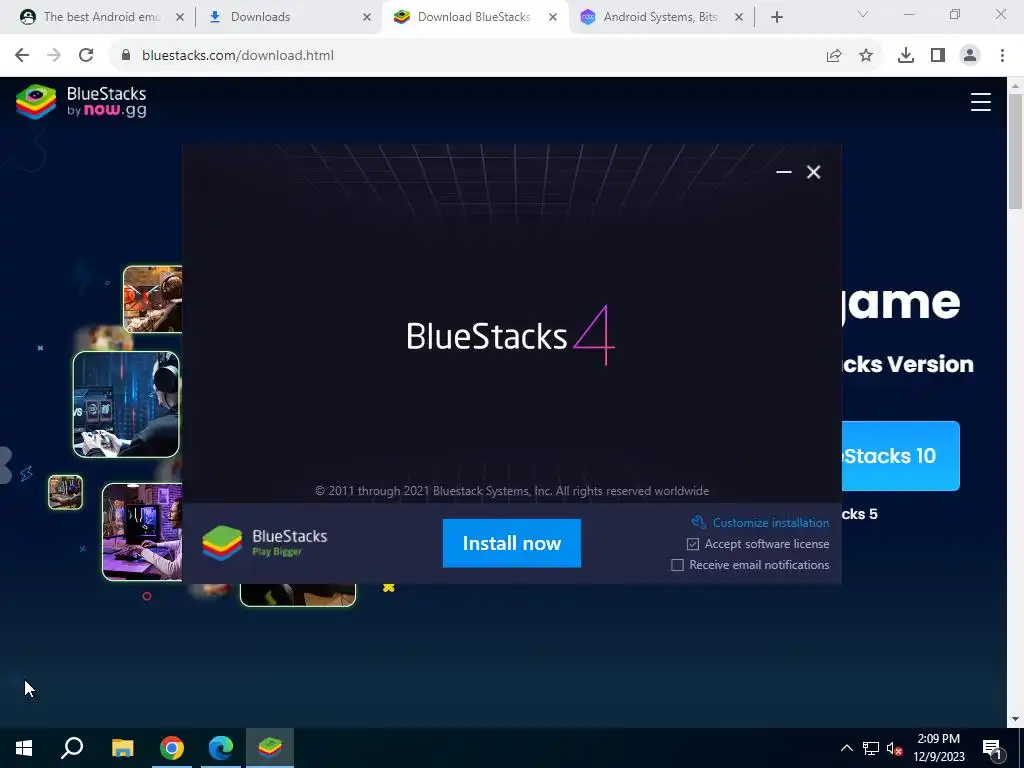
Task: Close the Download BlueStacks tab
Action: (552, 17)
